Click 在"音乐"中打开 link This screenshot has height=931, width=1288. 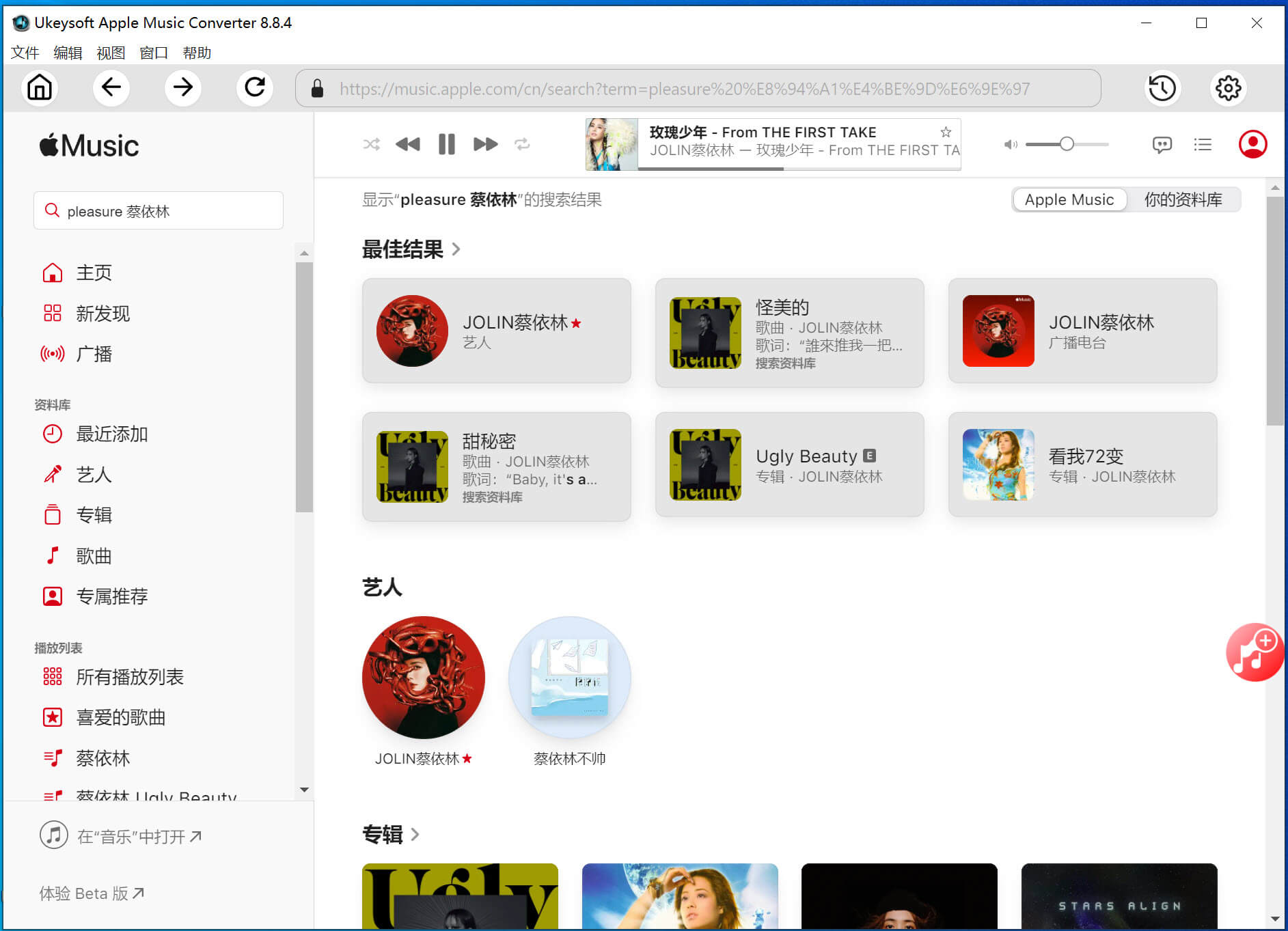point(121,836)
